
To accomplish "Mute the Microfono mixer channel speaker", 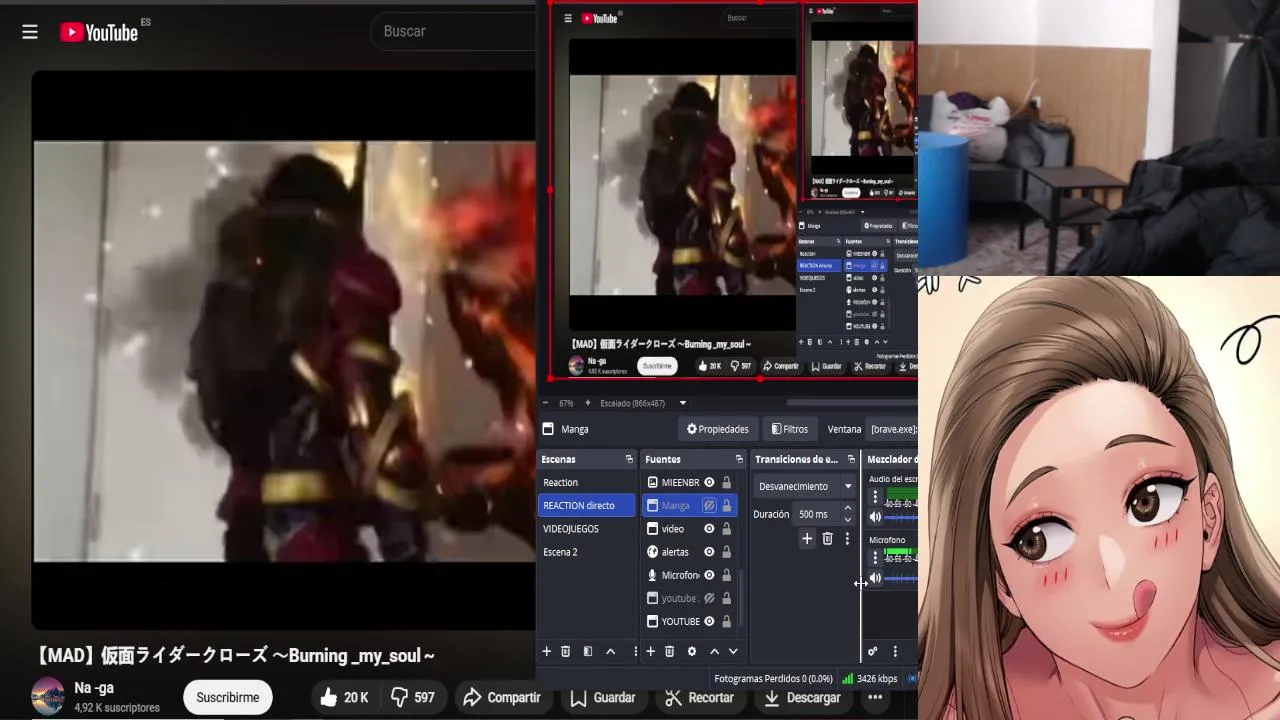I will pyautogui.click(x=875, y=578).
